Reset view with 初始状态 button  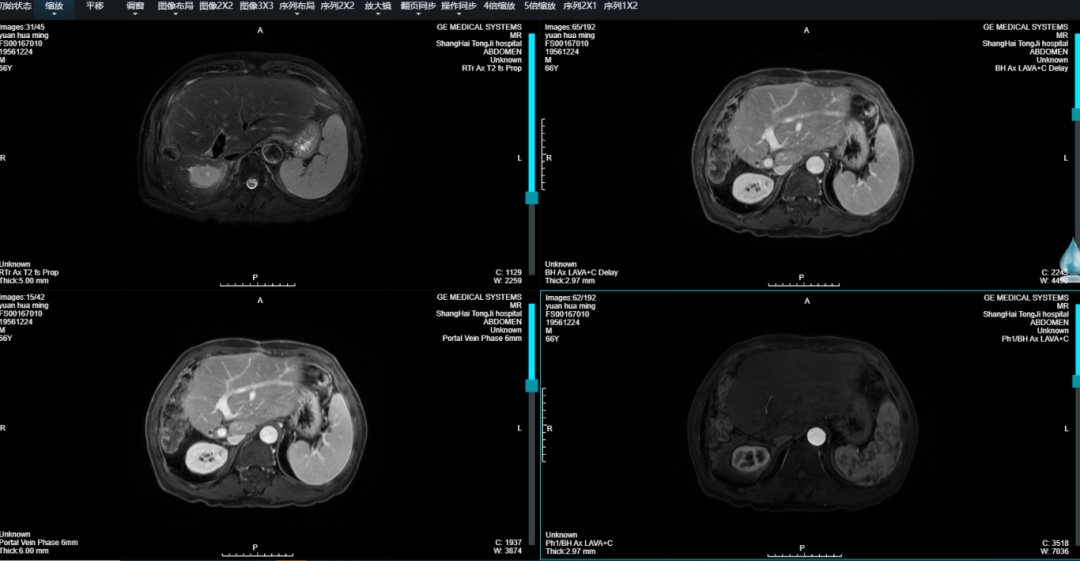tap(15, 6)
